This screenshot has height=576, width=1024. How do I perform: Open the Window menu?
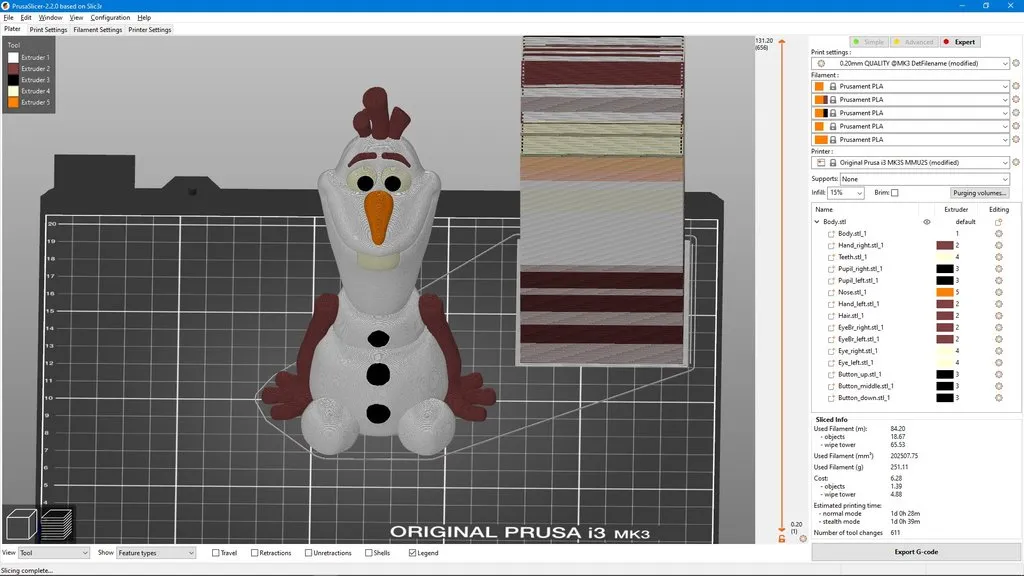click(50, 18)
